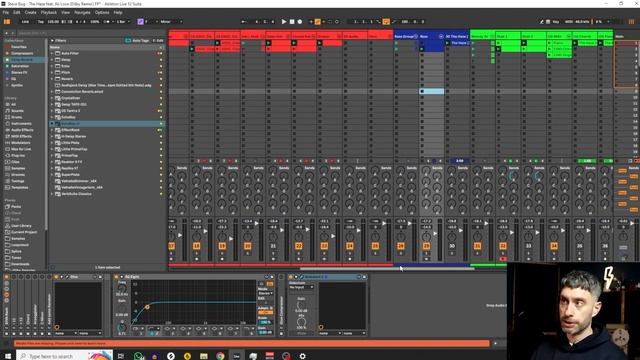Open the Samples library category
The width and height of the screenshot is (640, 360).
pos(18,168)
